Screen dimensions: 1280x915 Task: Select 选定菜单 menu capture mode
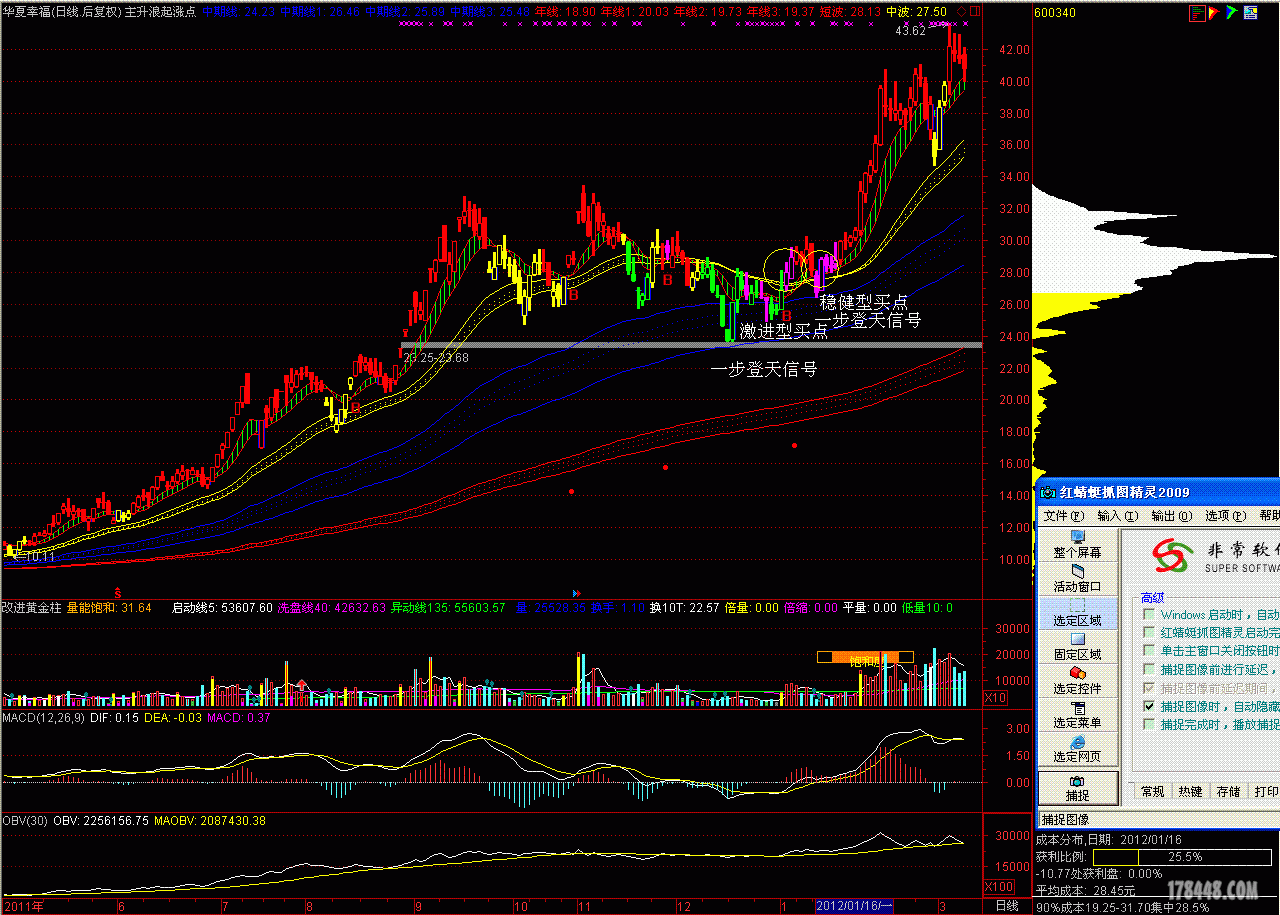click(x=1077, y=715)
